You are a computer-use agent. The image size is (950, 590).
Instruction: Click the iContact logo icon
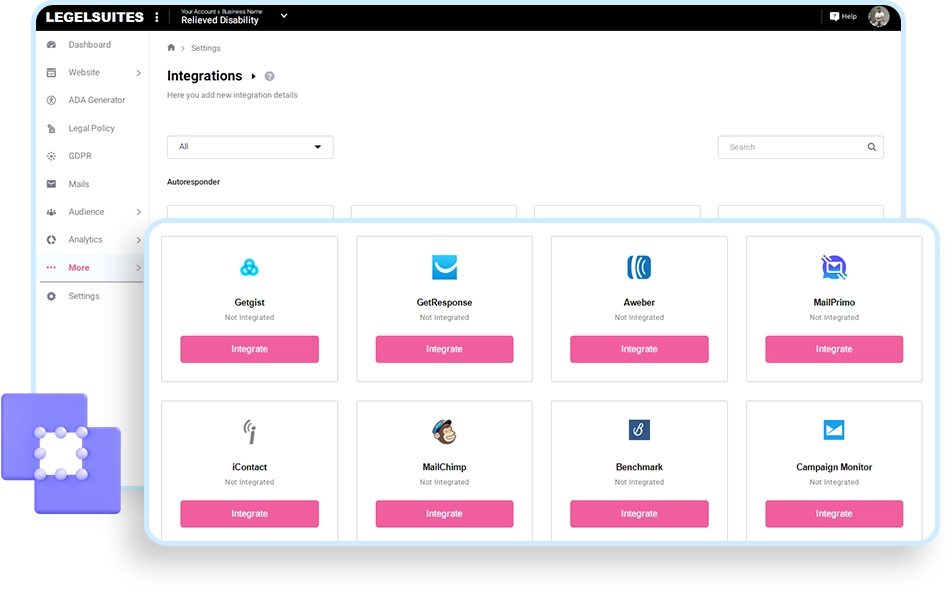pos(250,431)
